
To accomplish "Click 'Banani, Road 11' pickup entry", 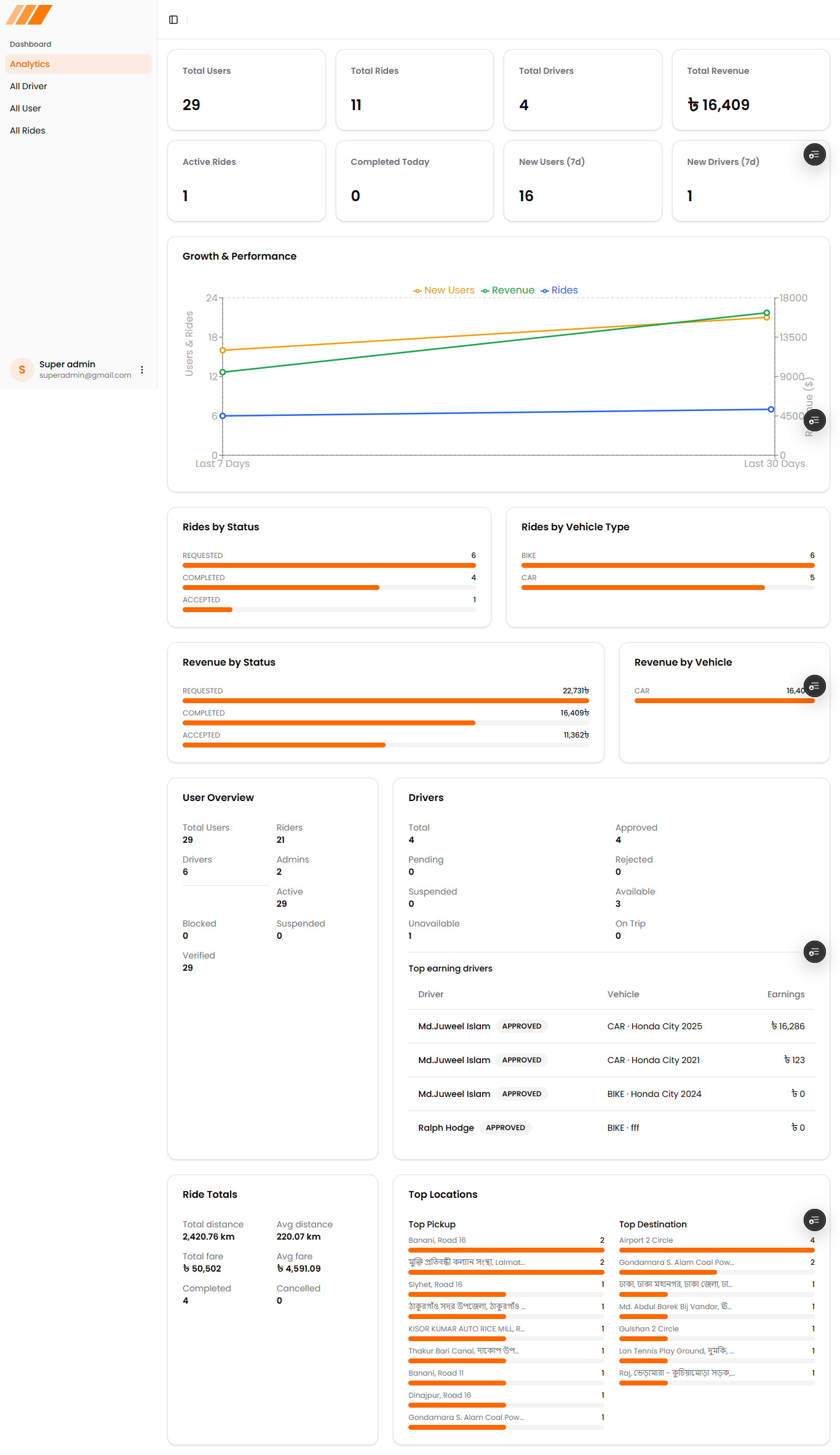I will [436, 1373].
